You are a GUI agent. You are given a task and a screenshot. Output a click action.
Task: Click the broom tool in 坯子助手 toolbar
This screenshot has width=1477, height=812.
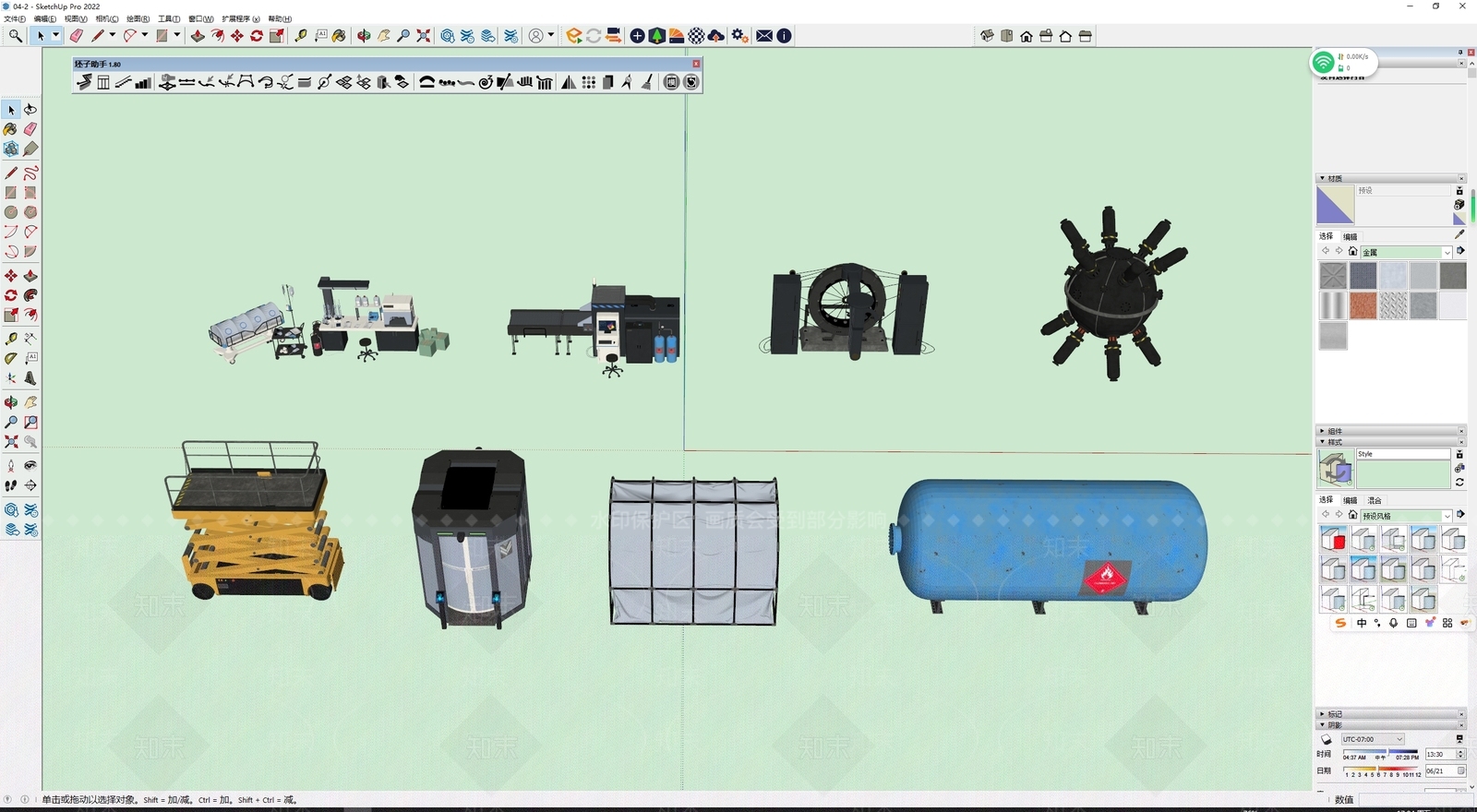pyautogui.click(x=647, y=82)
